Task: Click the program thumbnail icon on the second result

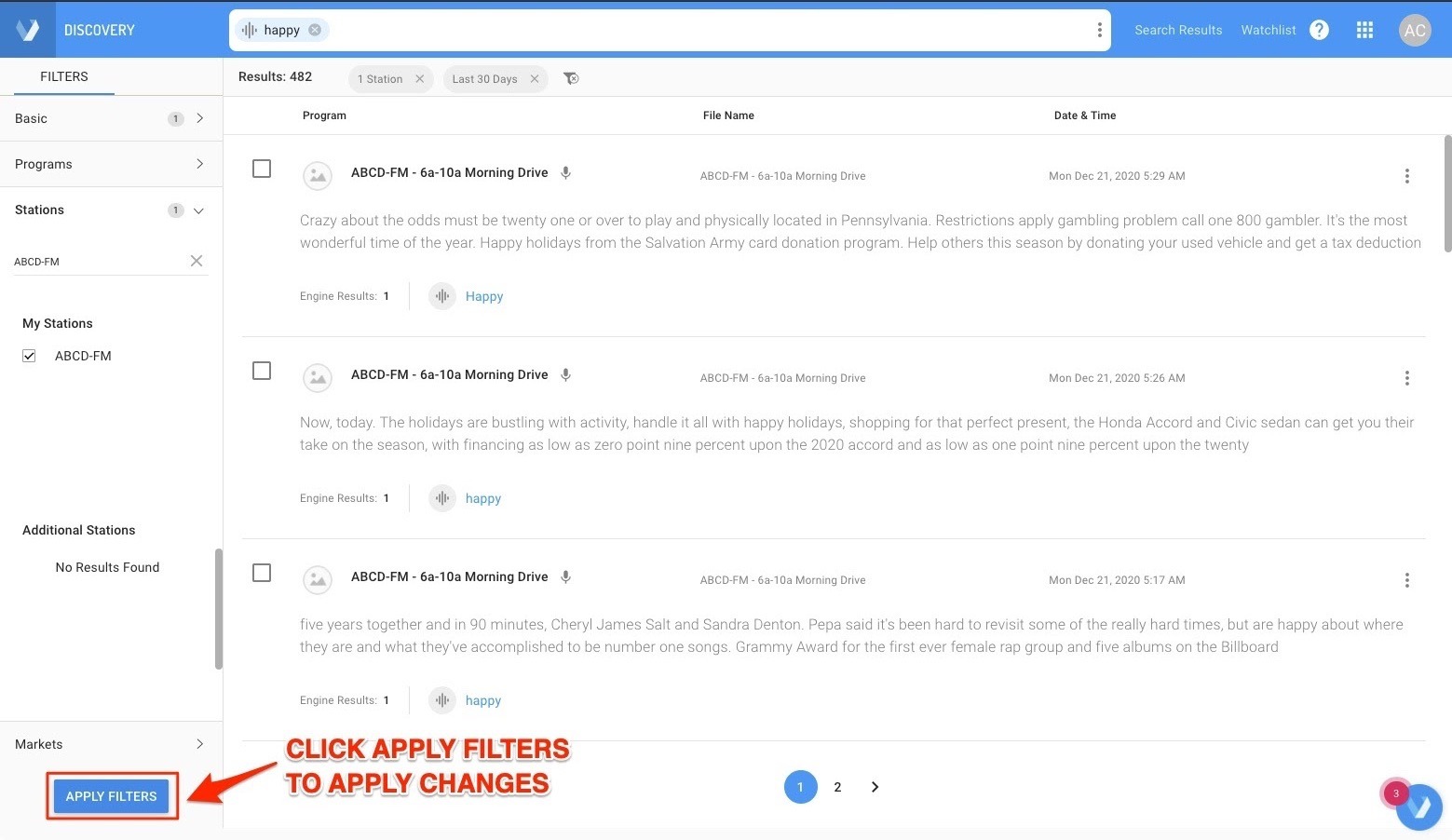Action: (317, 377)
